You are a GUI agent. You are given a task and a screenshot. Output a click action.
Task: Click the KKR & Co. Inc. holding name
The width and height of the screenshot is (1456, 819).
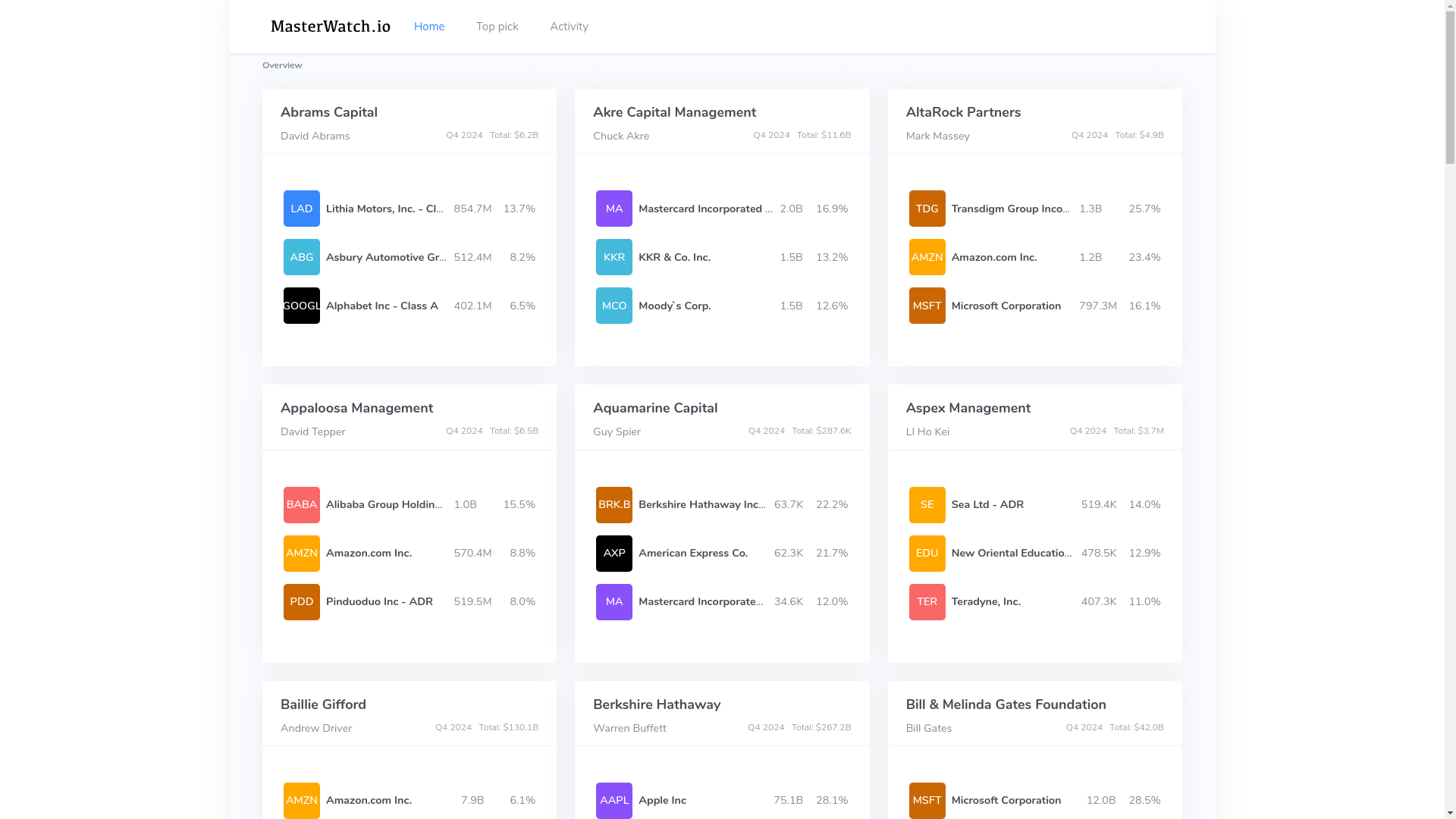pos(674,257)
